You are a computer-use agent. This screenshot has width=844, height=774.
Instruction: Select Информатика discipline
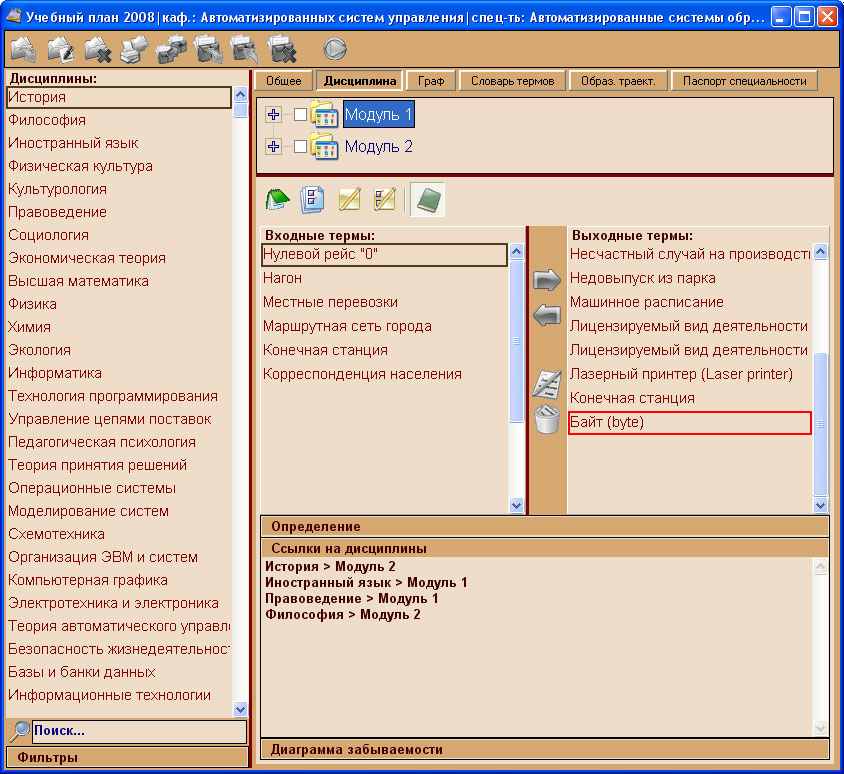pos(118,373)
